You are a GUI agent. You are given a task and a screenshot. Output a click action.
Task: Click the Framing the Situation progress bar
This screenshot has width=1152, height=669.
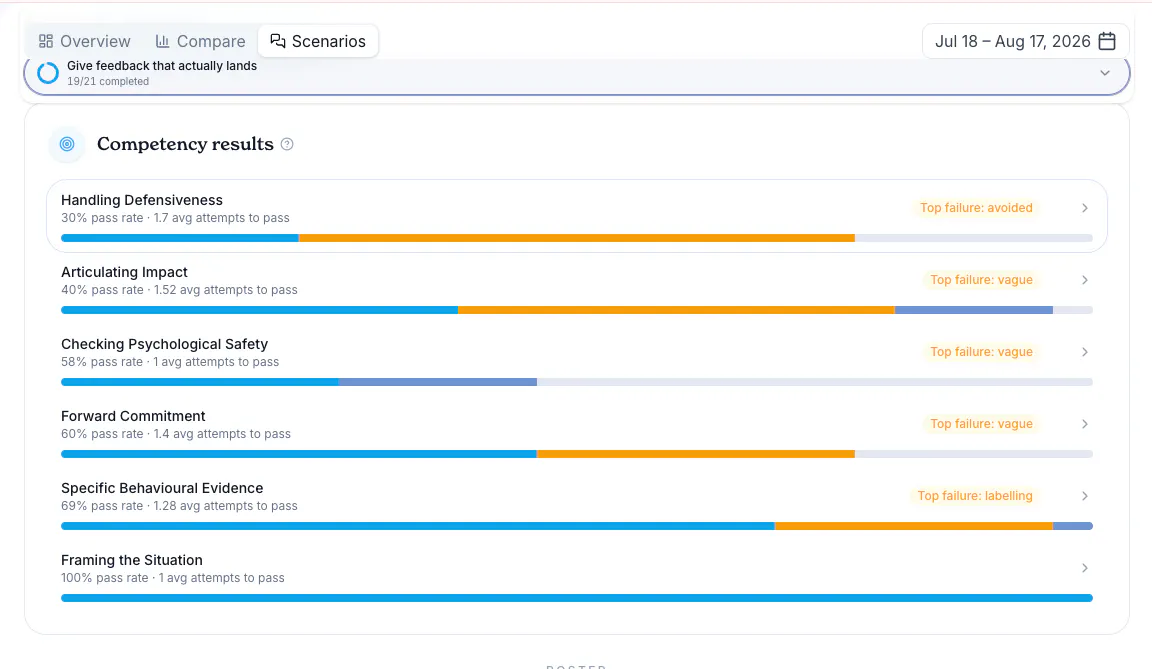577,598
